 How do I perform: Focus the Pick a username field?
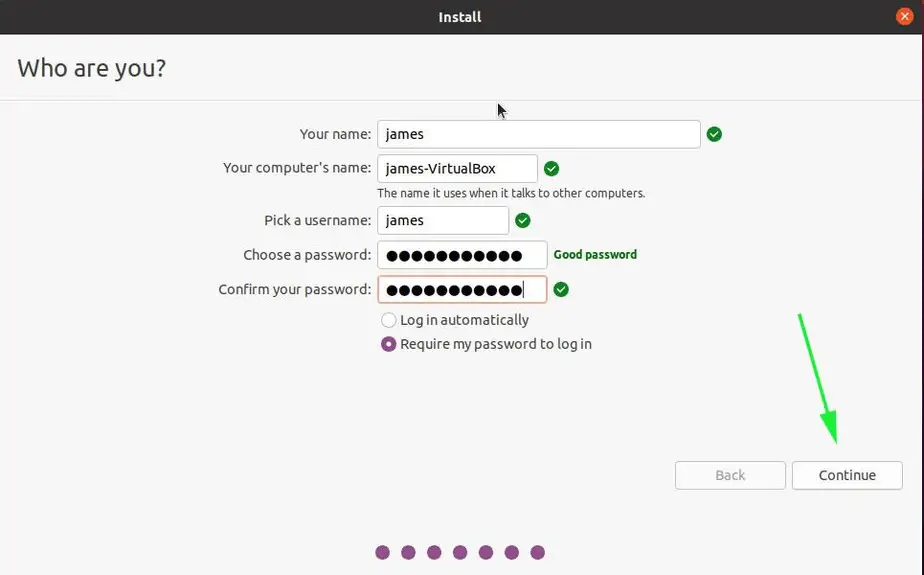point(443,220)
